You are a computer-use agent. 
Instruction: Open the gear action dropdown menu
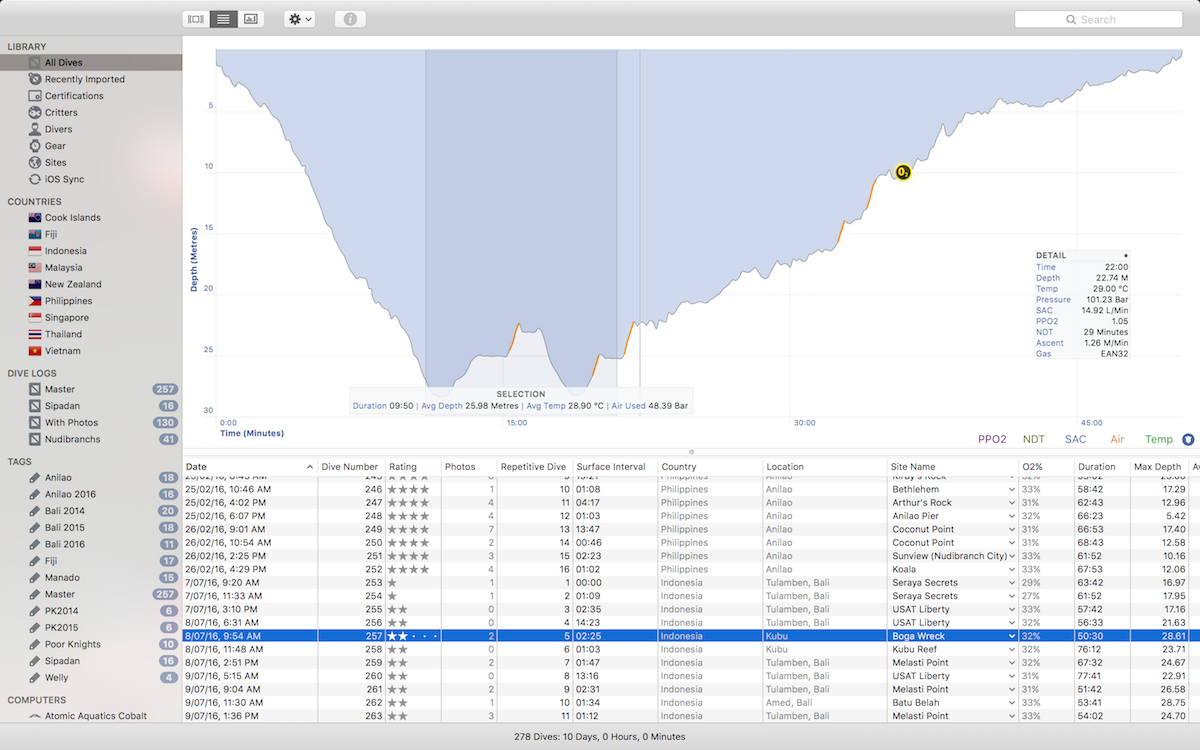(x=299, y=19)
